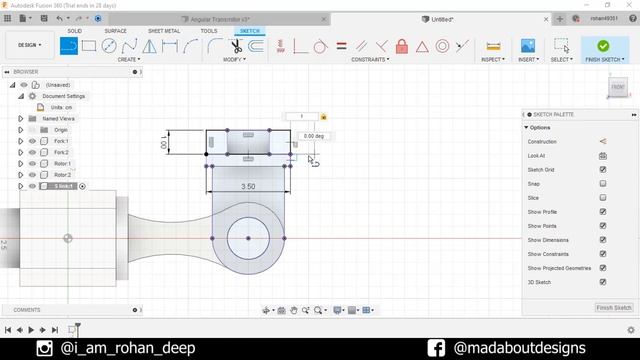Select the Untitled document tab
640x360 pixels.
(x=441, y=19)
